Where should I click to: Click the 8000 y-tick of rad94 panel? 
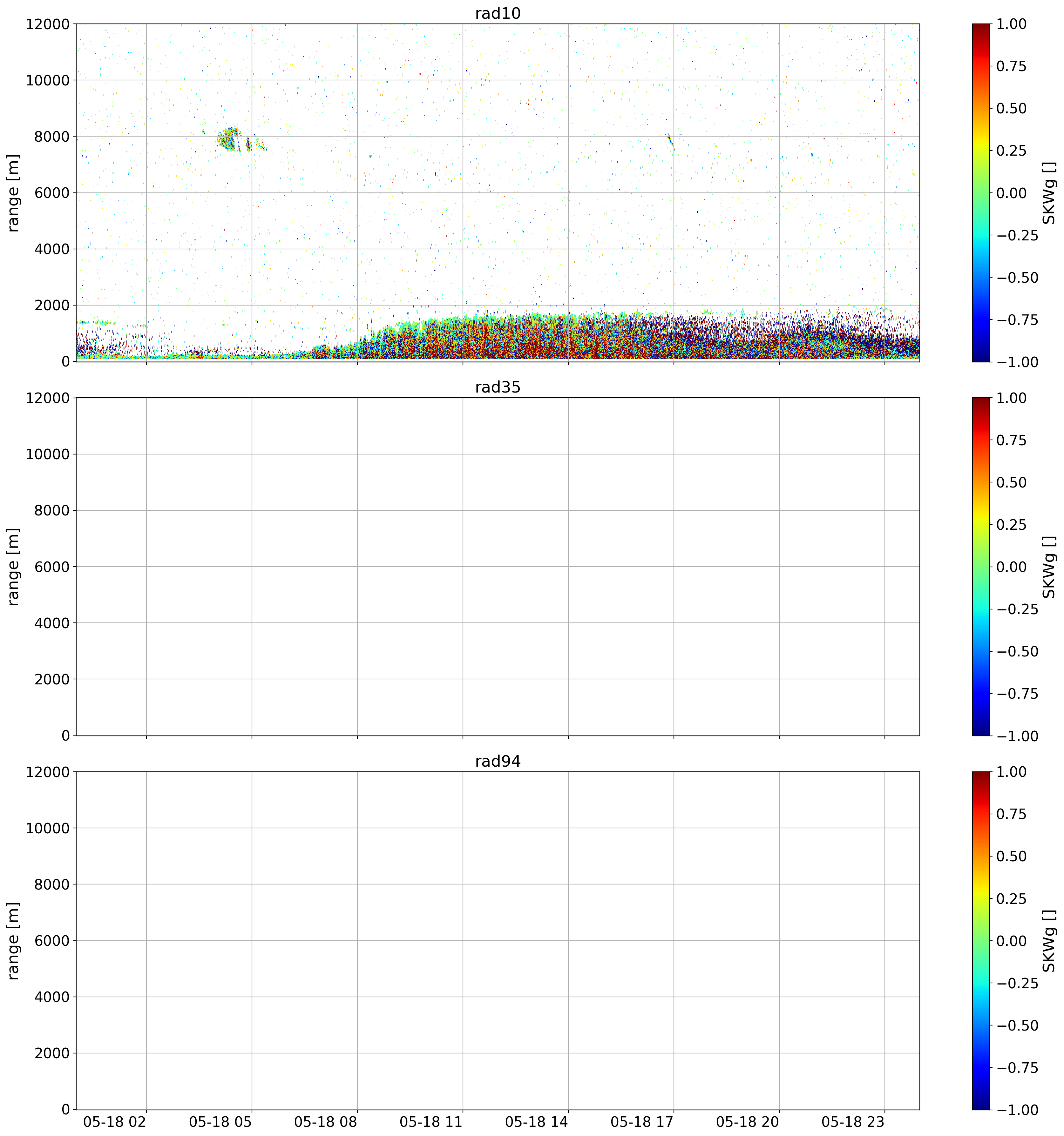tap(51, 884)
